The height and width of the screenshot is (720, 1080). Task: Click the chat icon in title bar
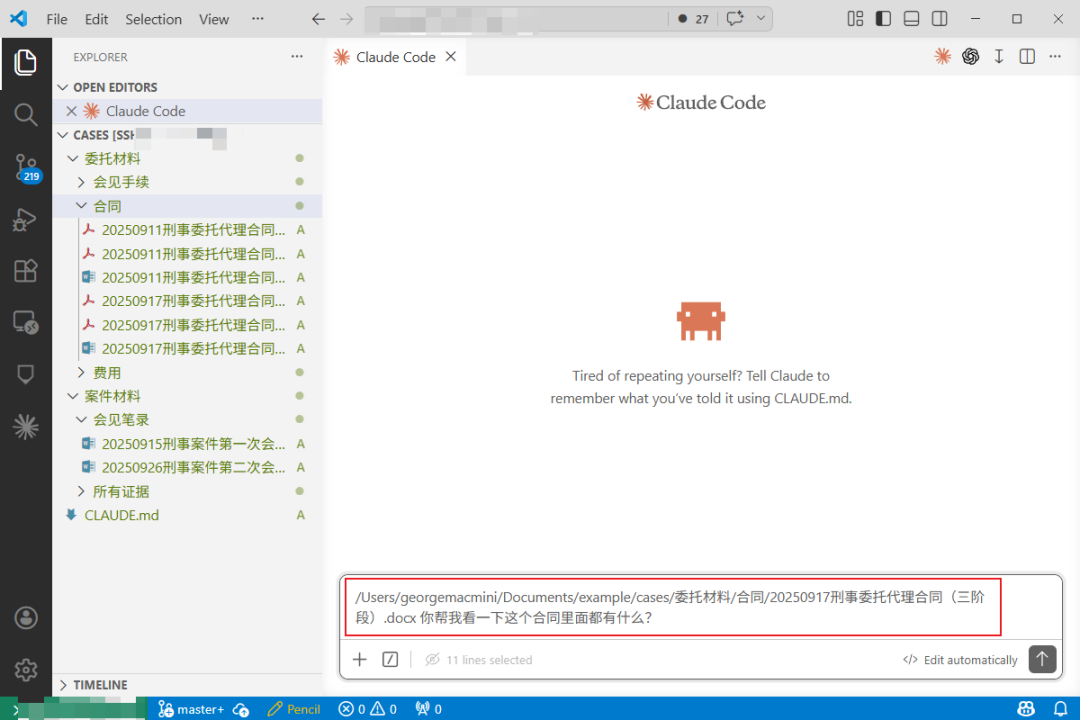tap(735, 19)
